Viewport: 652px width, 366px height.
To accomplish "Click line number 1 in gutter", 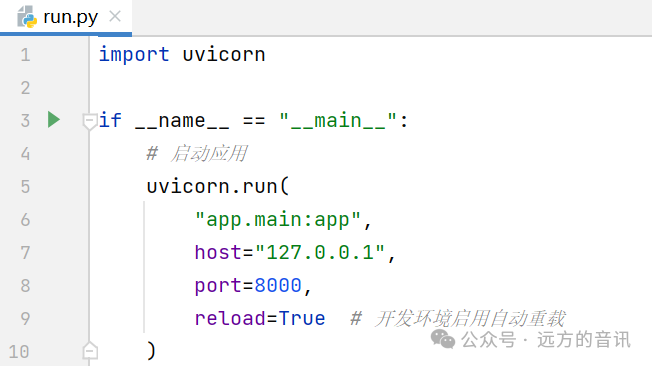I will point(25,55).
